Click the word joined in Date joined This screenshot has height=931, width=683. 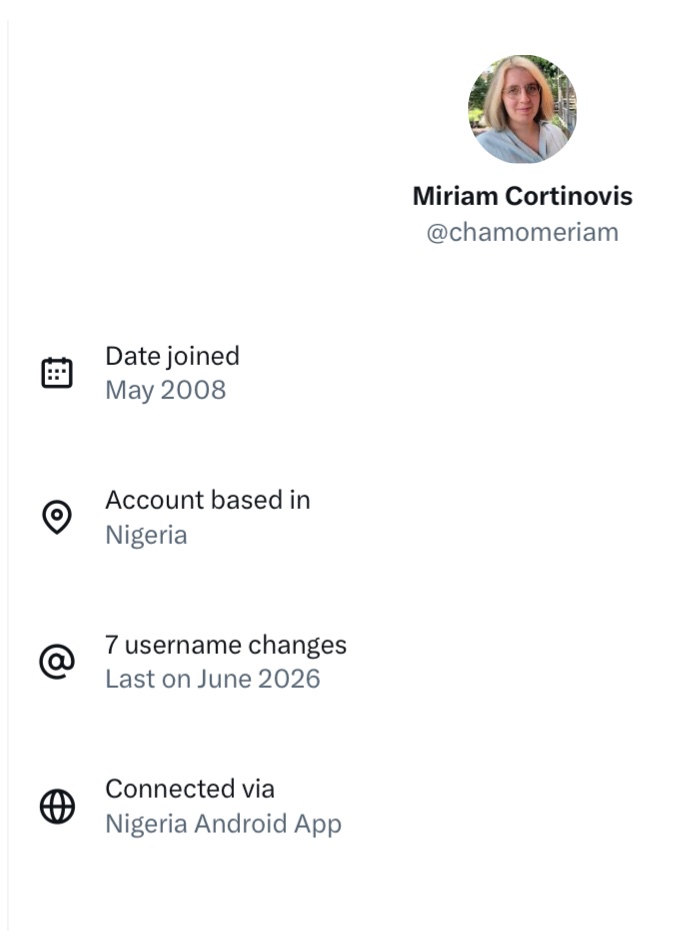[x=203, y=357]
